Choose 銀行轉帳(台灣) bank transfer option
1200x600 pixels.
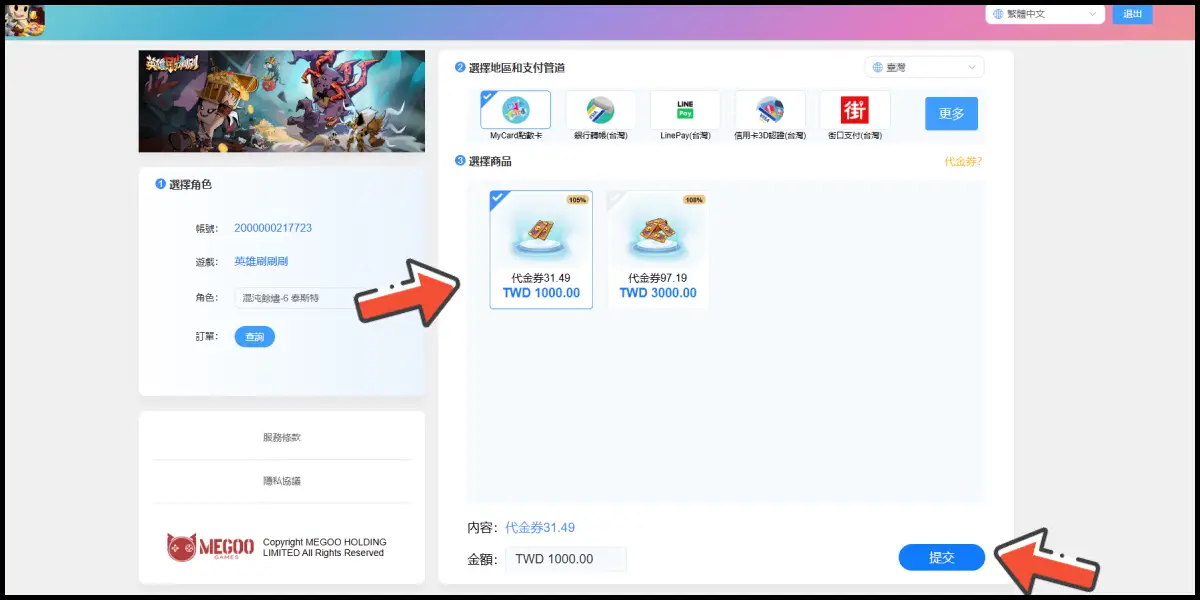pyautogui.click(x=600, y=115)
